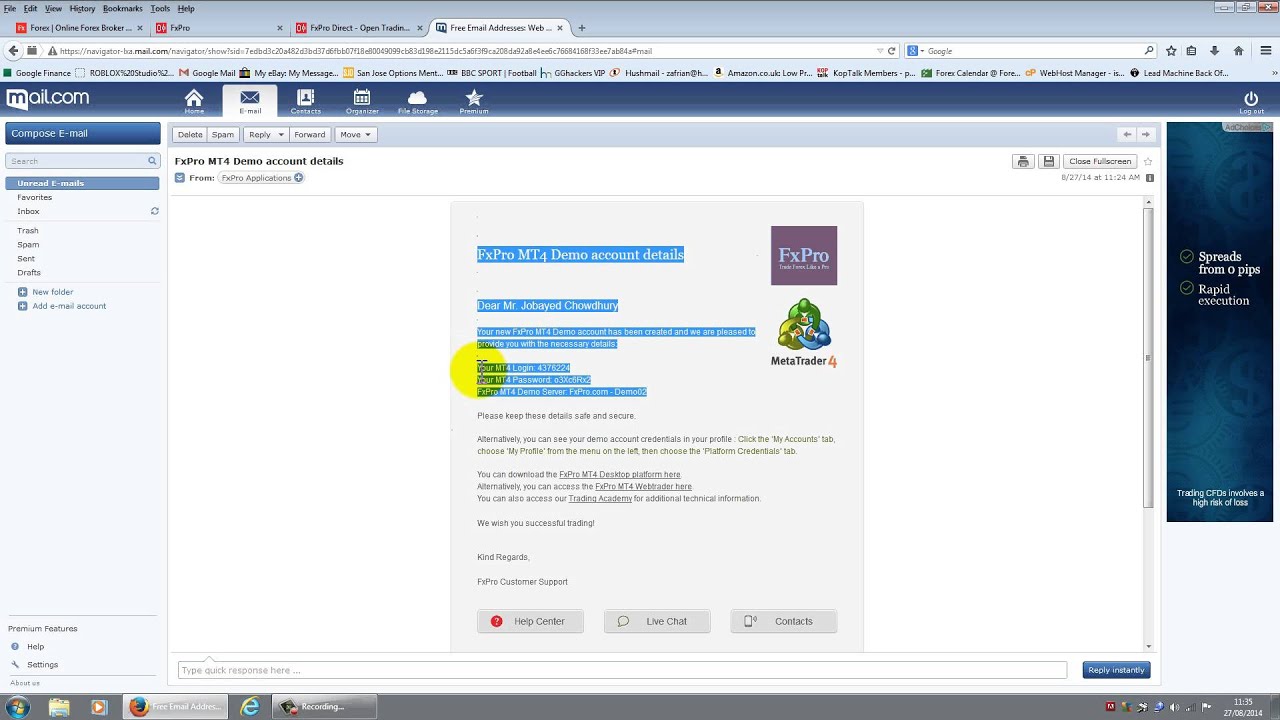Click the Live Chat button in email
The width and height of the screenshot is (1280, 720).
coord(657,621)
